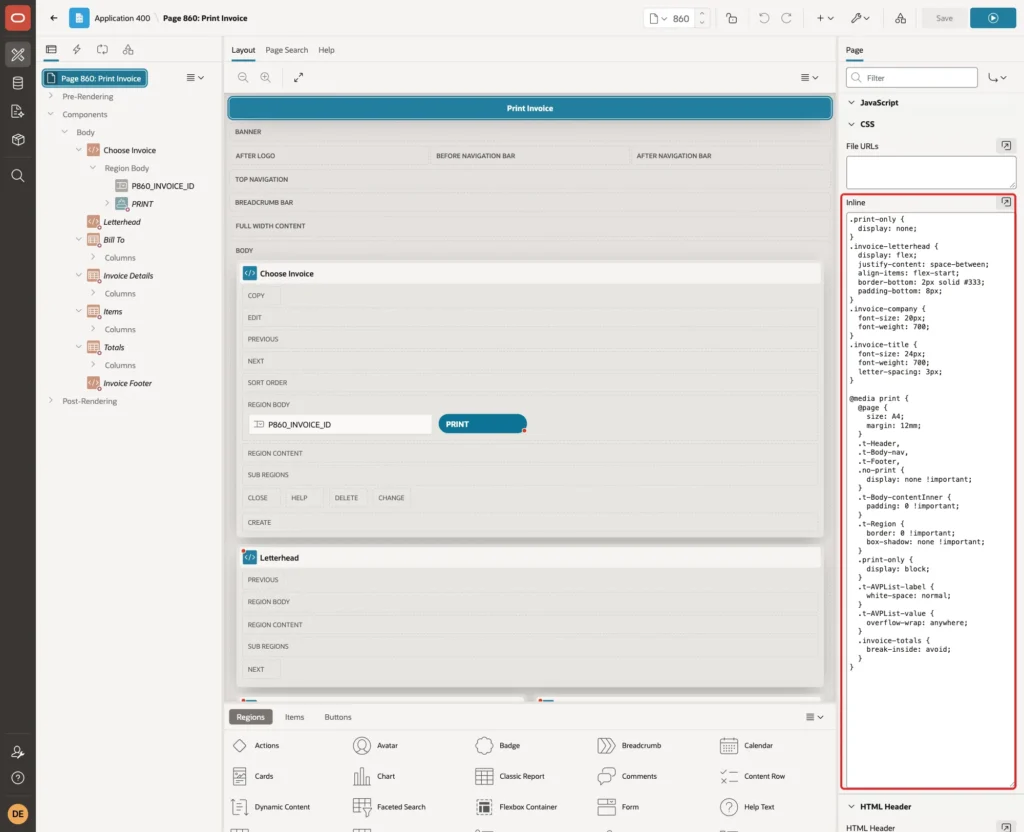This screenshot has width=1024, height=832.
Task: Open the Create plus dropdown
Action: [825, 18]
